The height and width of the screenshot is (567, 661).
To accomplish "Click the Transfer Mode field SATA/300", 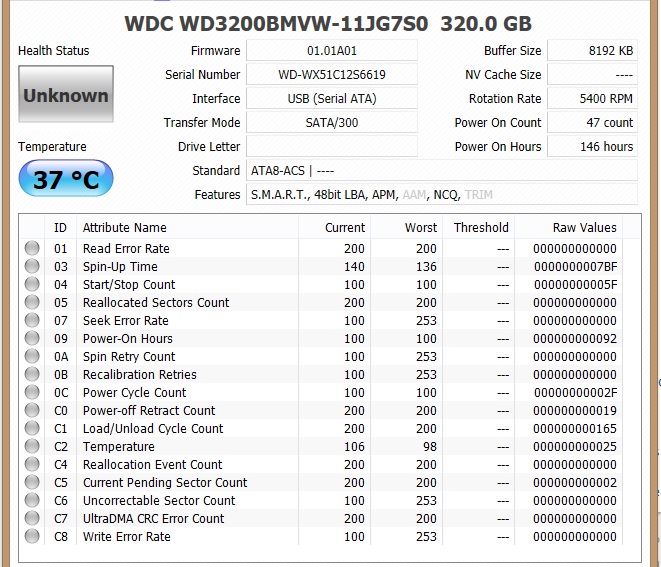I will click(332, 123).
